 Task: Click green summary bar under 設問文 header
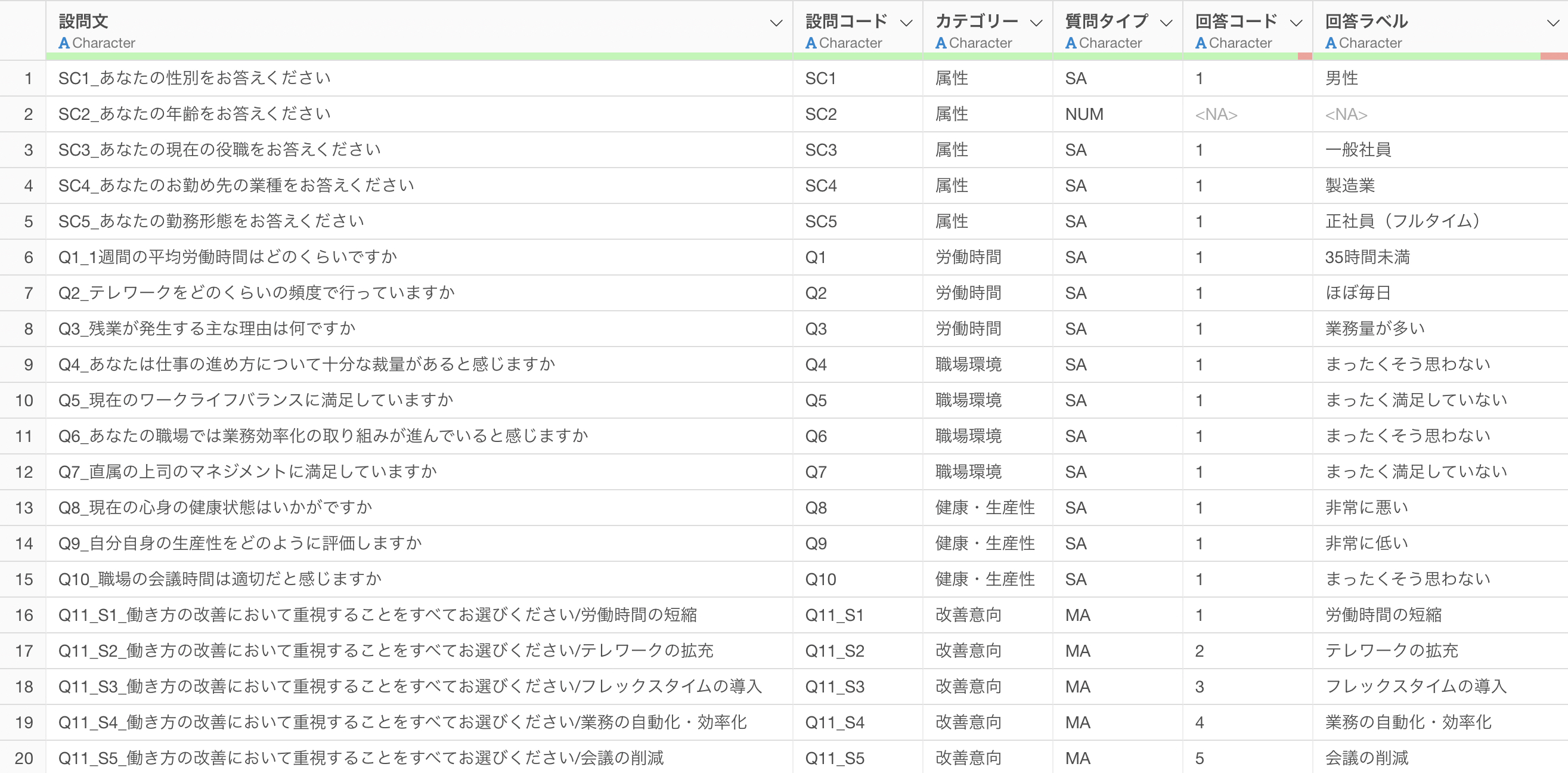pos(419,56)
